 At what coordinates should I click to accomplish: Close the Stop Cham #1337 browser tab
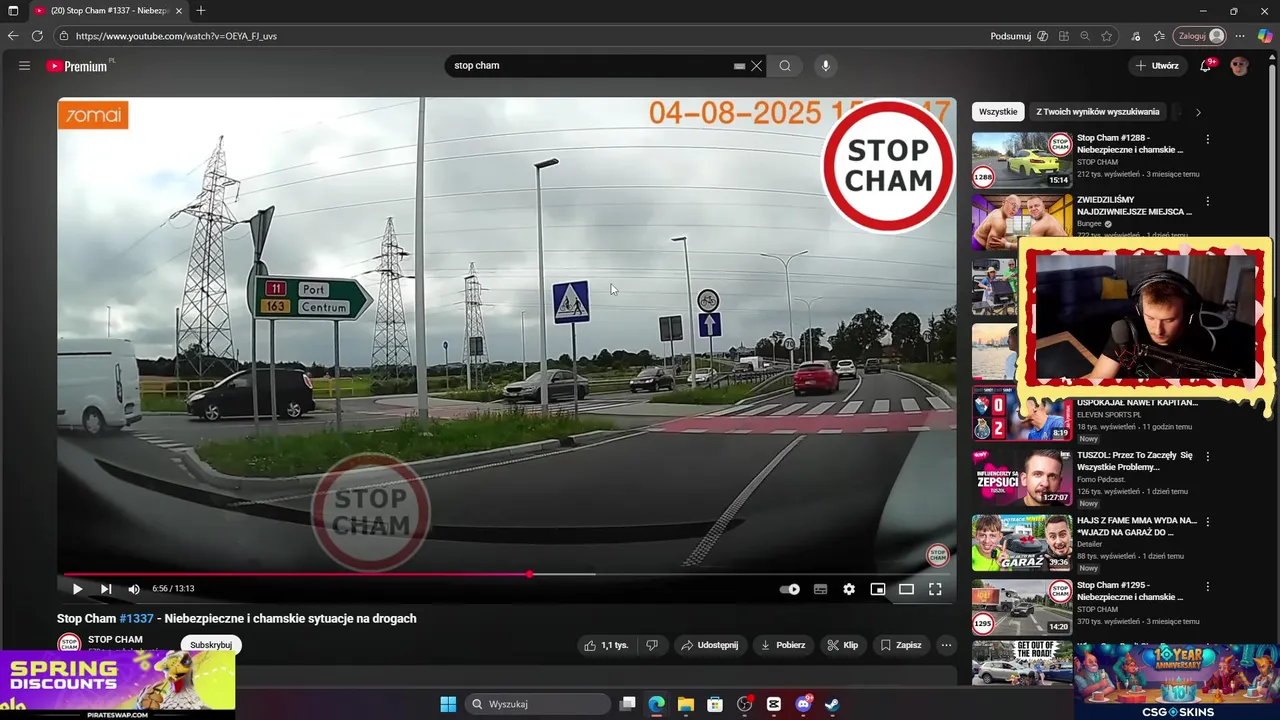click(179, 11)
